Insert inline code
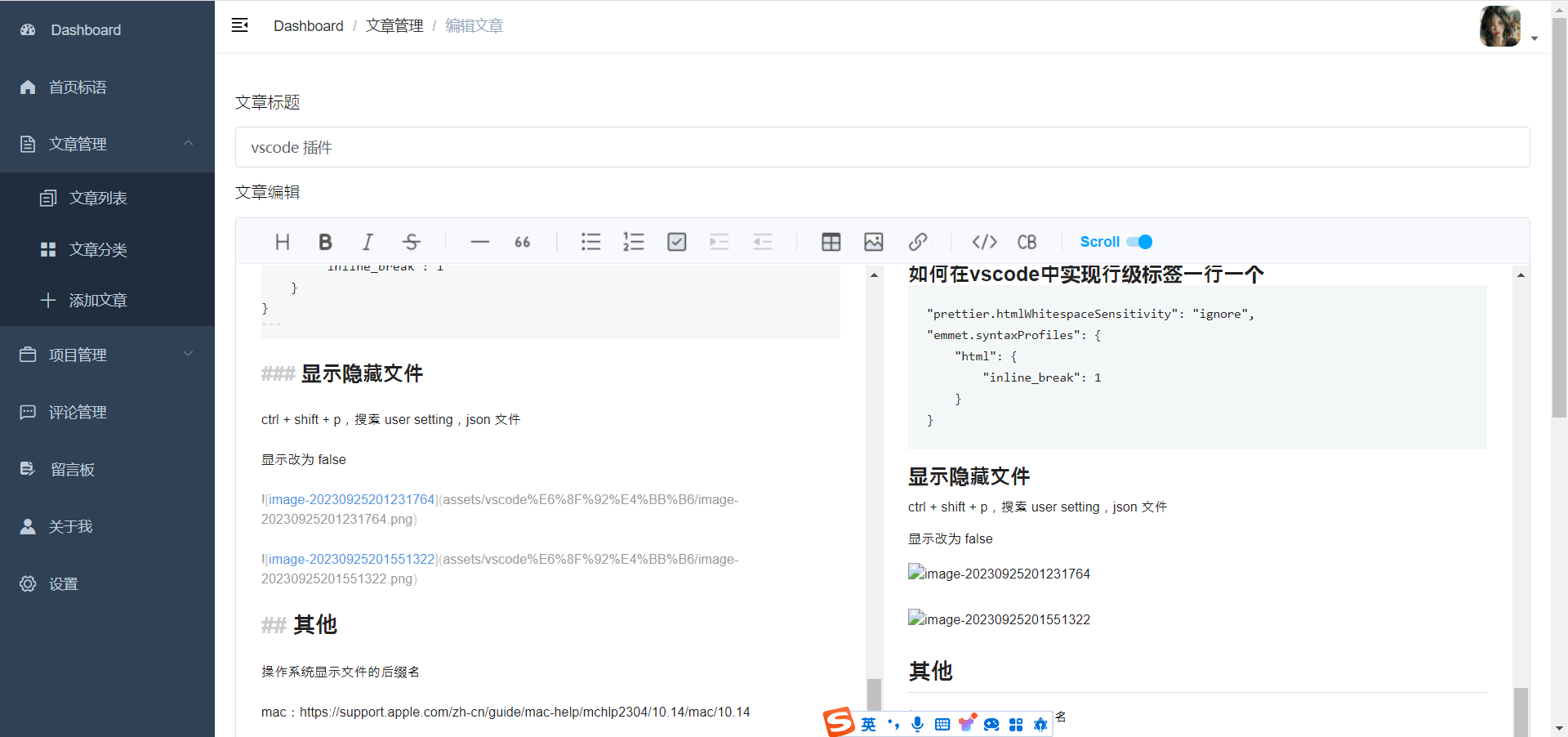The height and width of the screenshot is (737, 1568). point(985,242)
